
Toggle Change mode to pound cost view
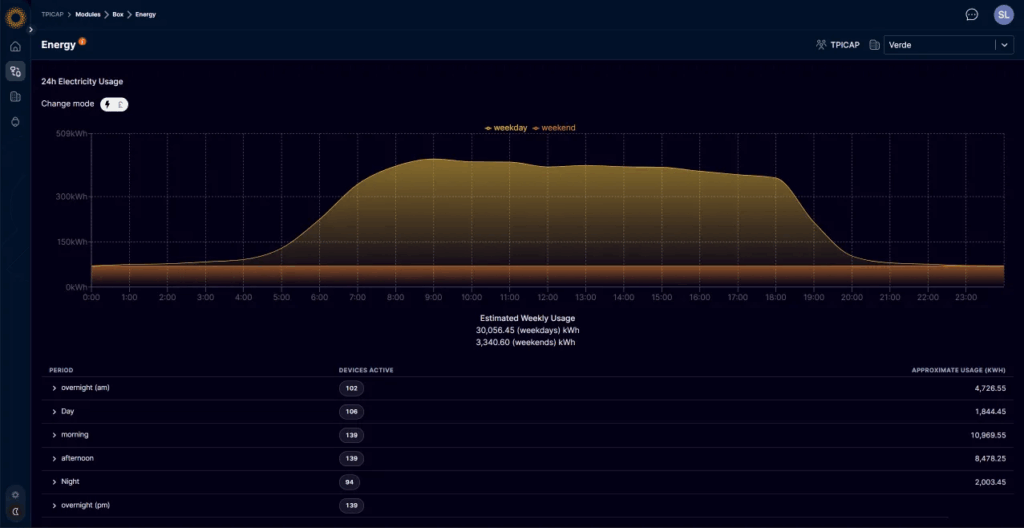(x=121, y=104)
